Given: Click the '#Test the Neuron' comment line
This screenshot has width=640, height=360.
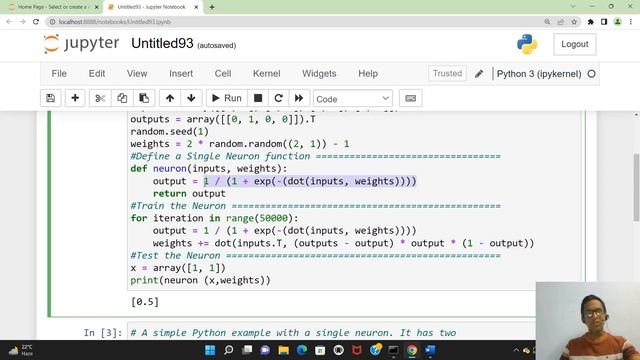Looking at the screenshot, I should pyautogui.click(x=315, y=256).
